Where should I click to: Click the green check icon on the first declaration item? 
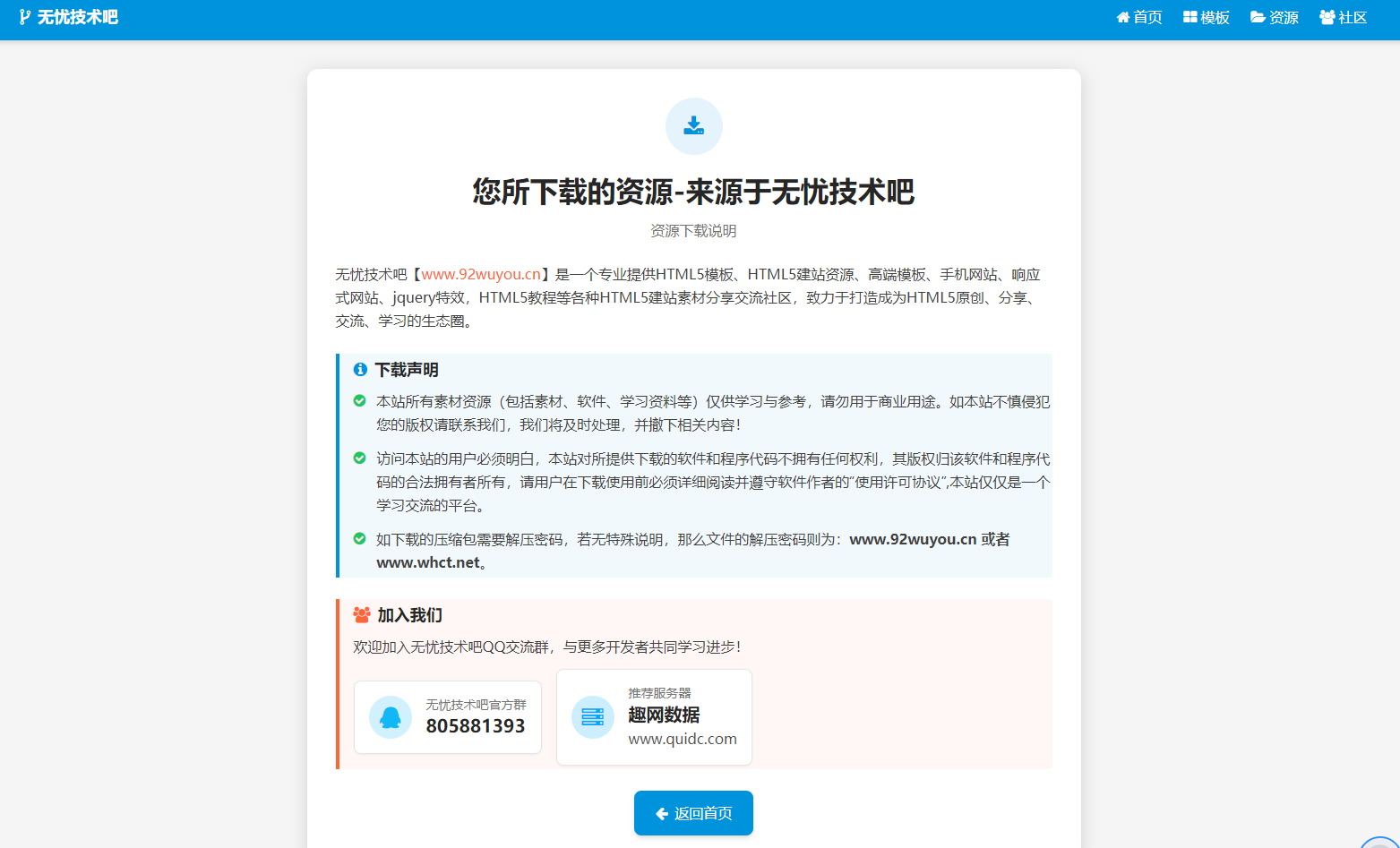[x=358, y=401]
